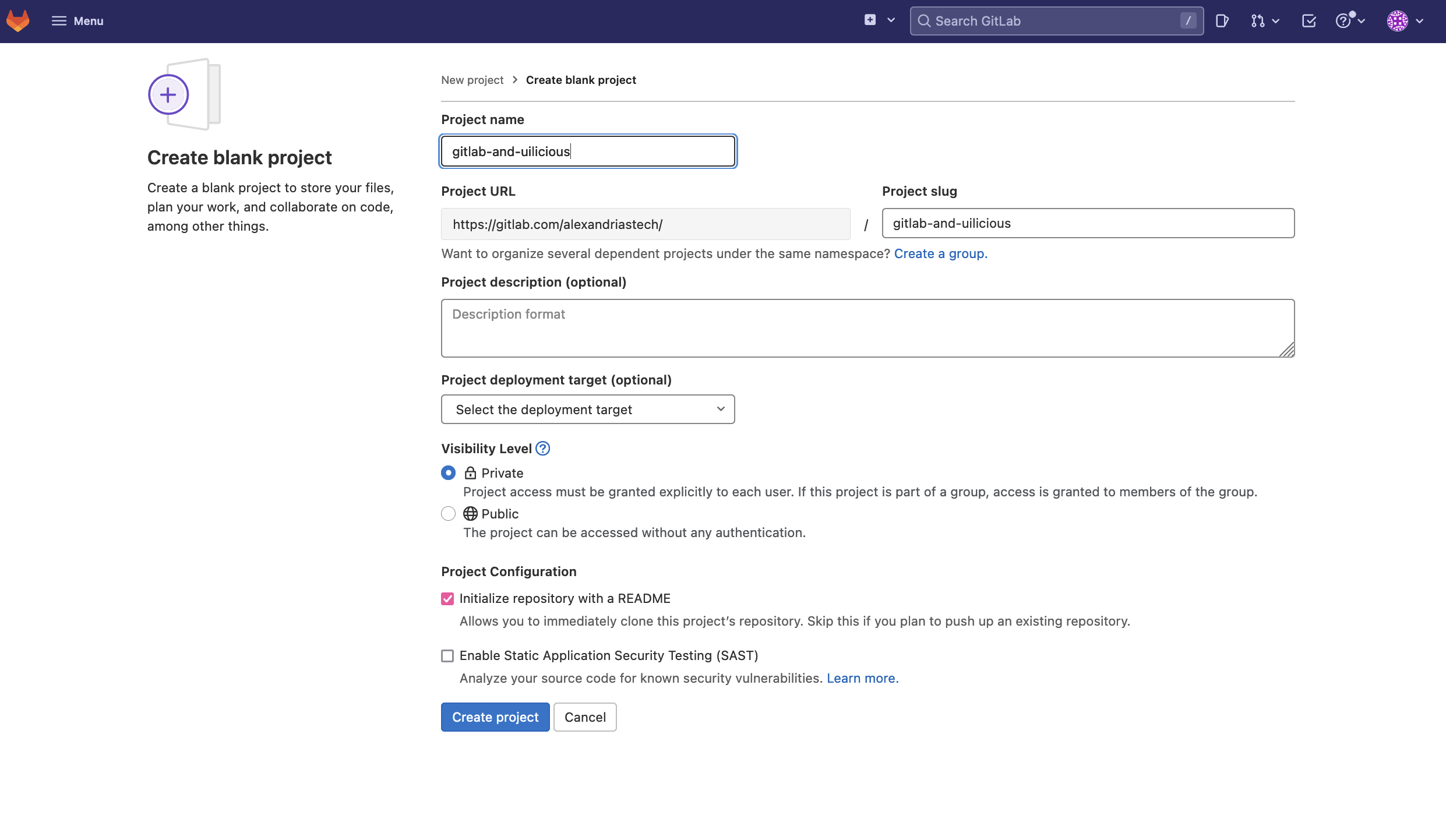The image size is (1446, 840).
Task: Open the Create a group link
Action: pyautogui.click(x=940, y=253)
